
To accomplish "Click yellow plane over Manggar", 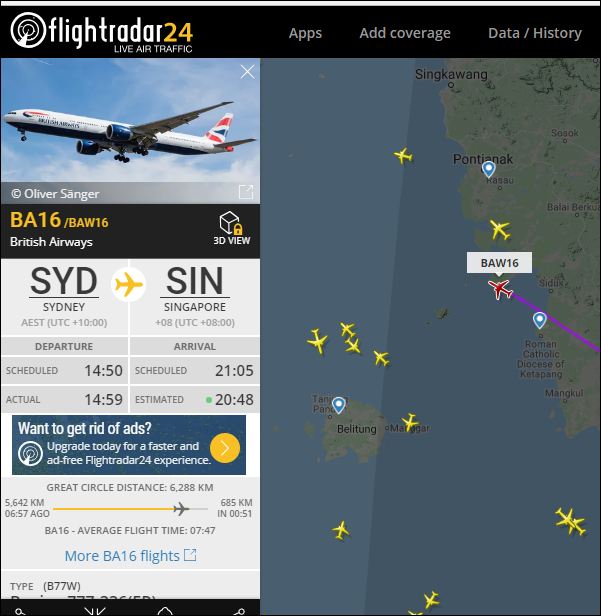I will [410, 423].
